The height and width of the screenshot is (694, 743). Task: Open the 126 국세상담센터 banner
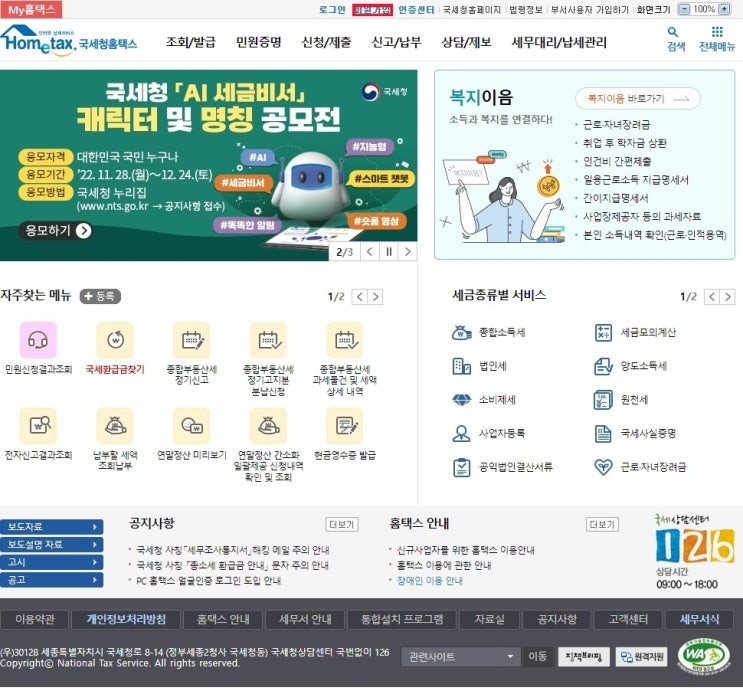pyautogui.click(x=694, y=552)
